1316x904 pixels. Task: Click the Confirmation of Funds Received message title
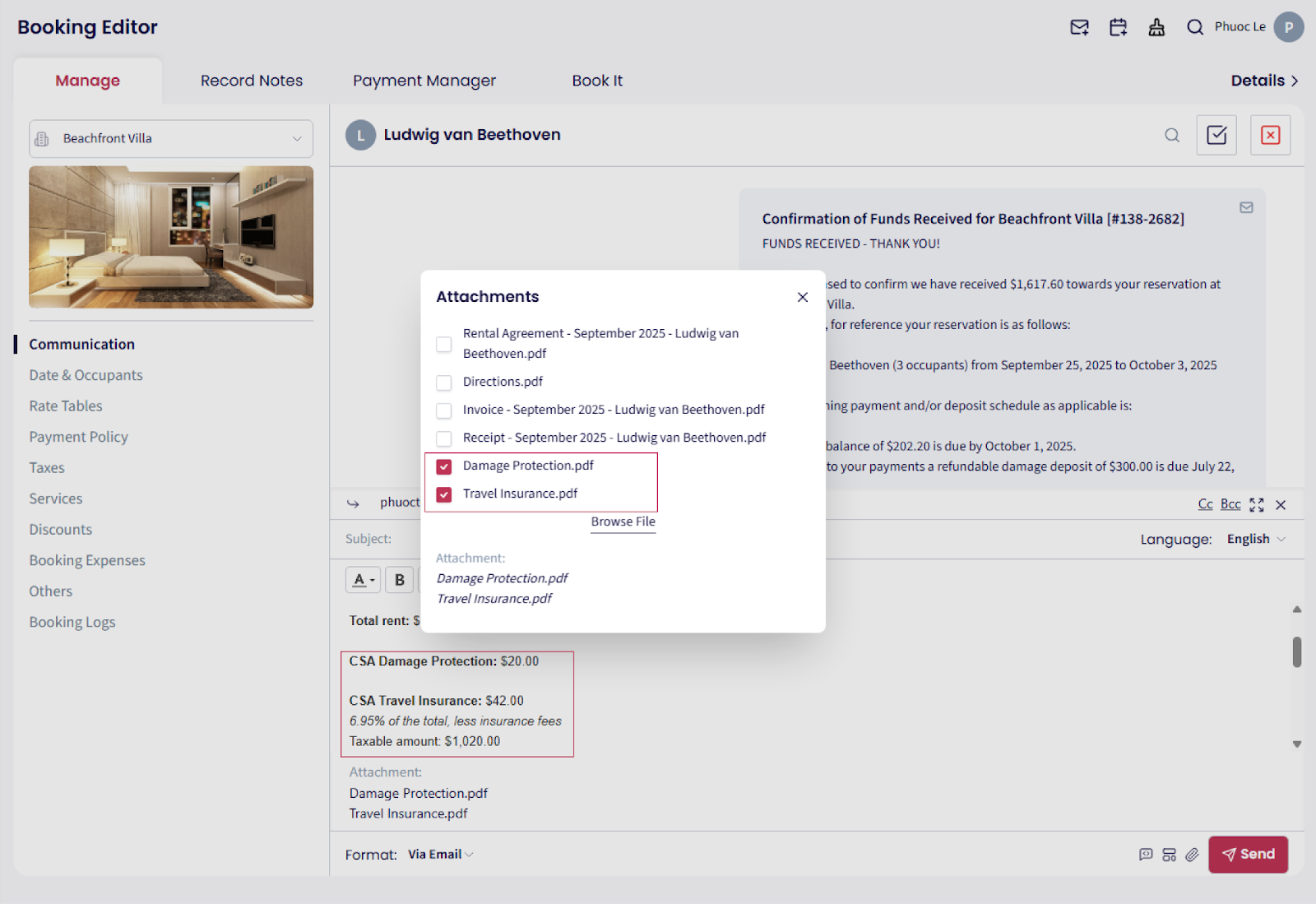click(x=973, y=219)
